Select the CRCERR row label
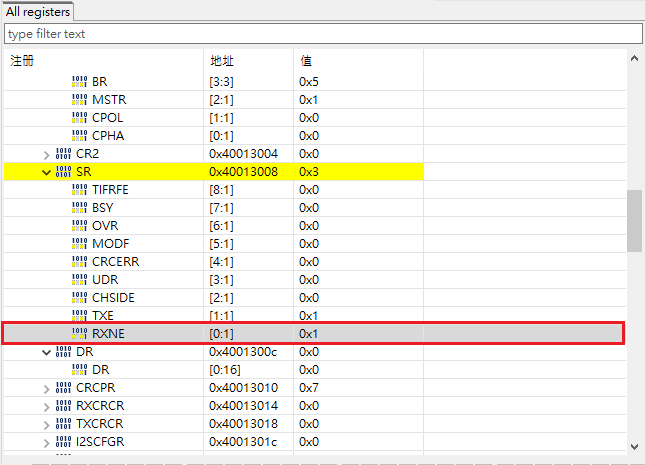The image size is (646, 465). 116,262
